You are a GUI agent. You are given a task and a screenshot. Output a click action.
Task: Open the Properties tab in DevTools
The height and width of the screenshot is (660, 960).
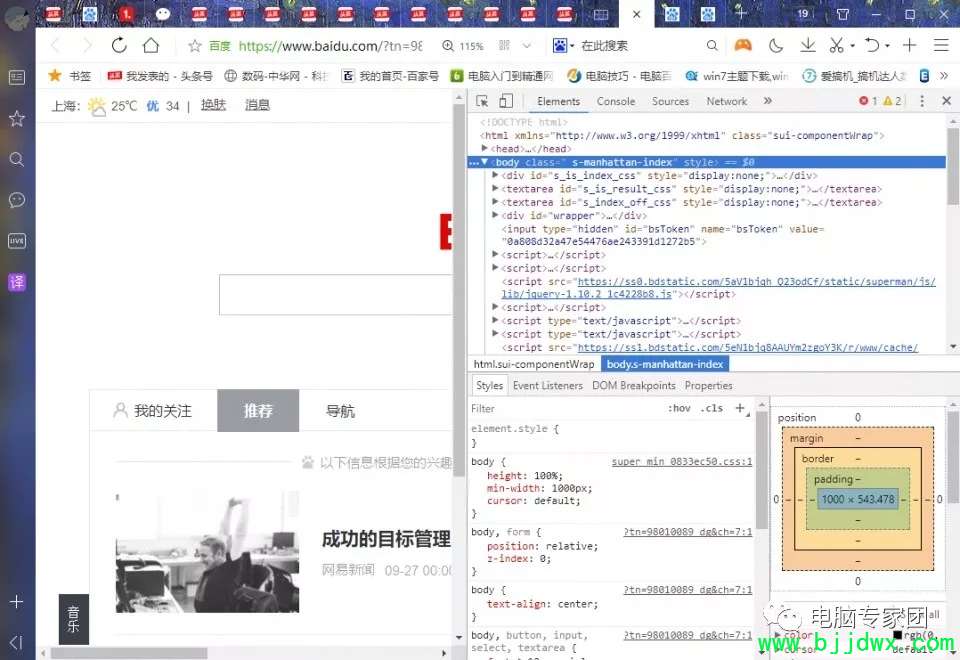[708, 386]
